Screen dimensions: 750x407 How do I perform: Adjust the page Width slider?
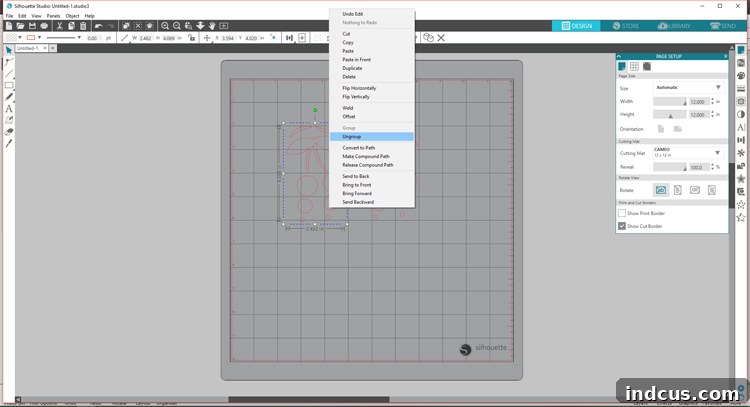[x=670, y=101]
